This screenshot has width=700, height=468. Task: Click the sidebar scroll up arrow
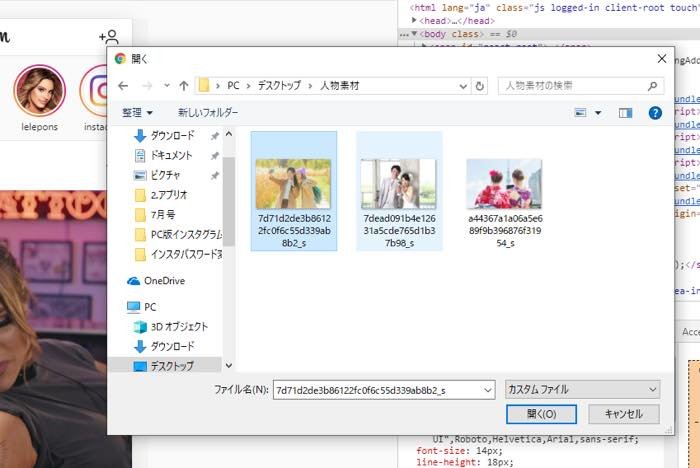coord(229,134)
